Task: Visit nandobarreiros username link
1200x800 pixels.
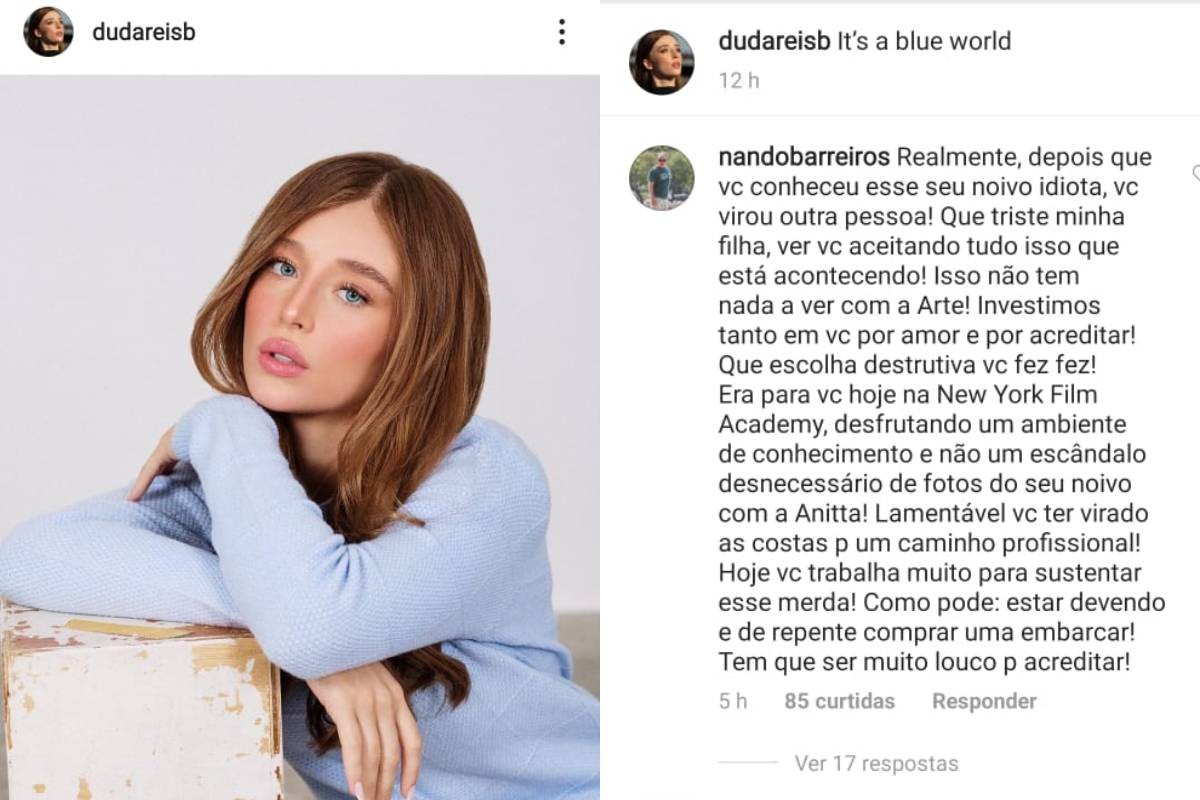Action: click(x=804, y=158)
